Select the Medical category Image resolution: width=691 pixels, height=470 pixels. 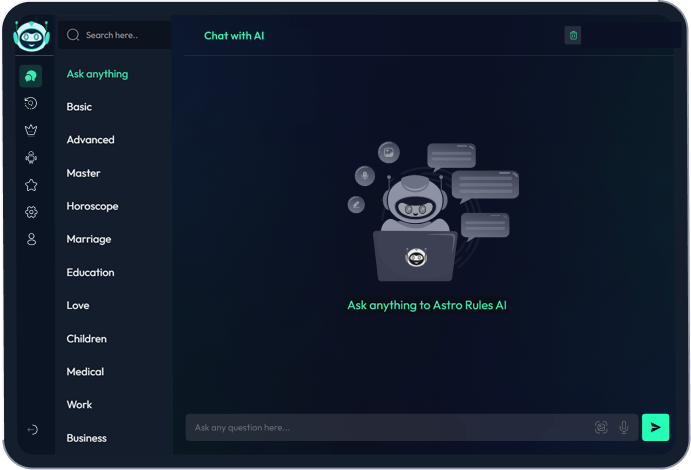click(x=85, y=372)
